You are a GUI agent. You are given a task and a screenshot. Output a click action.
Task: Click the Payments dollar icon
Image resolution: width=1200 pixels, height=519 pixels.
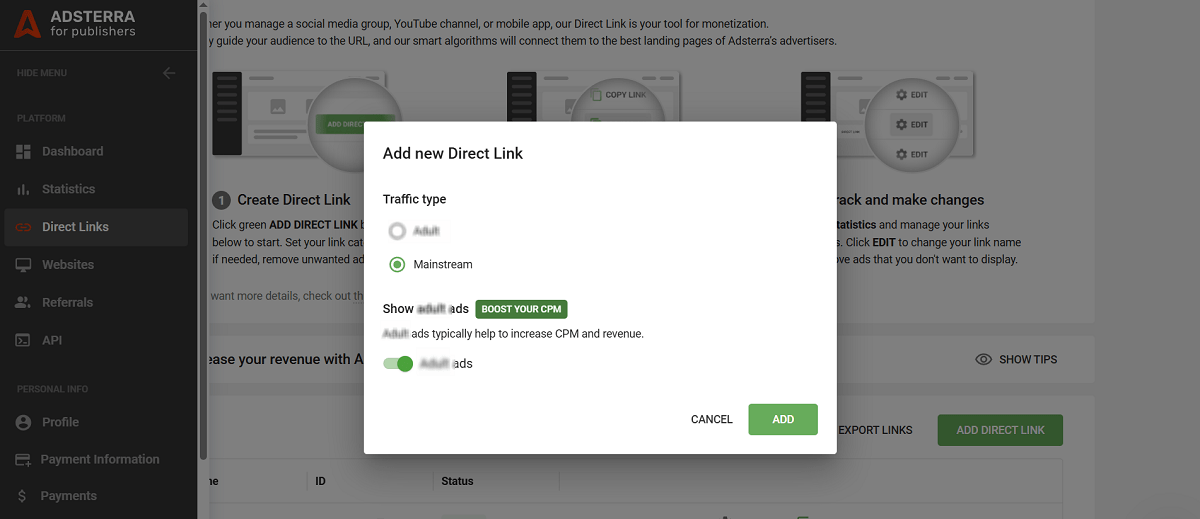point(23,496)
